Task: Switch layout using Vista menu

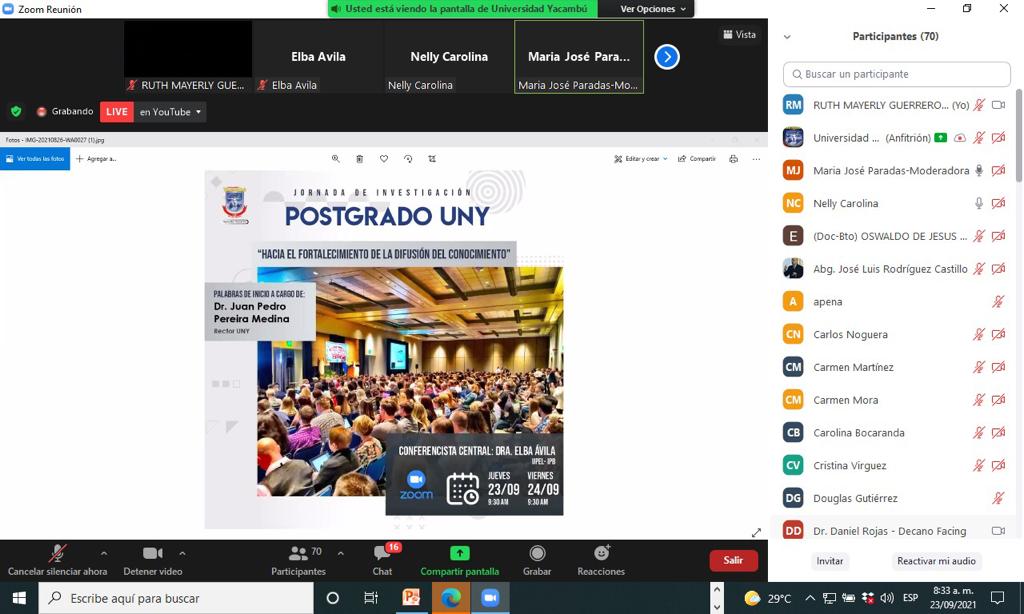Action: pos(739,34)
